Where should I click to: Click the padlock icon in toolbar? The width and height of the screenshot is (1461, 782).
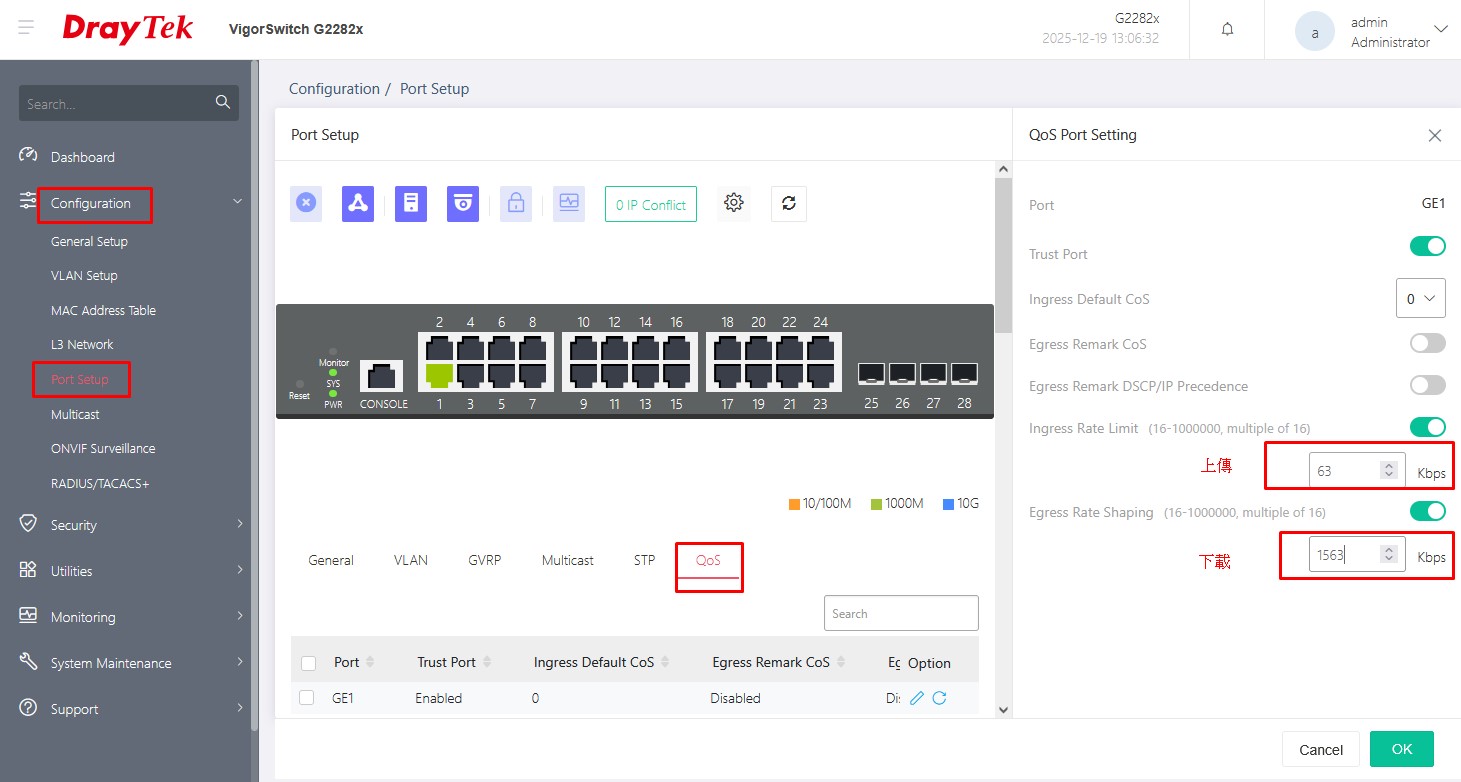click(516, 204)
